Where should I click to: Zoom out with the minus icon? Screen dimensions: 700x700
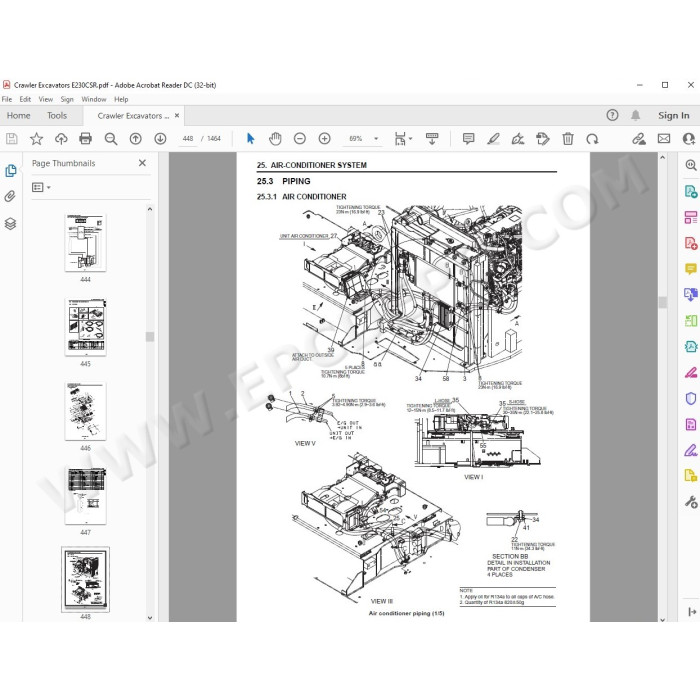pos(300,139)
